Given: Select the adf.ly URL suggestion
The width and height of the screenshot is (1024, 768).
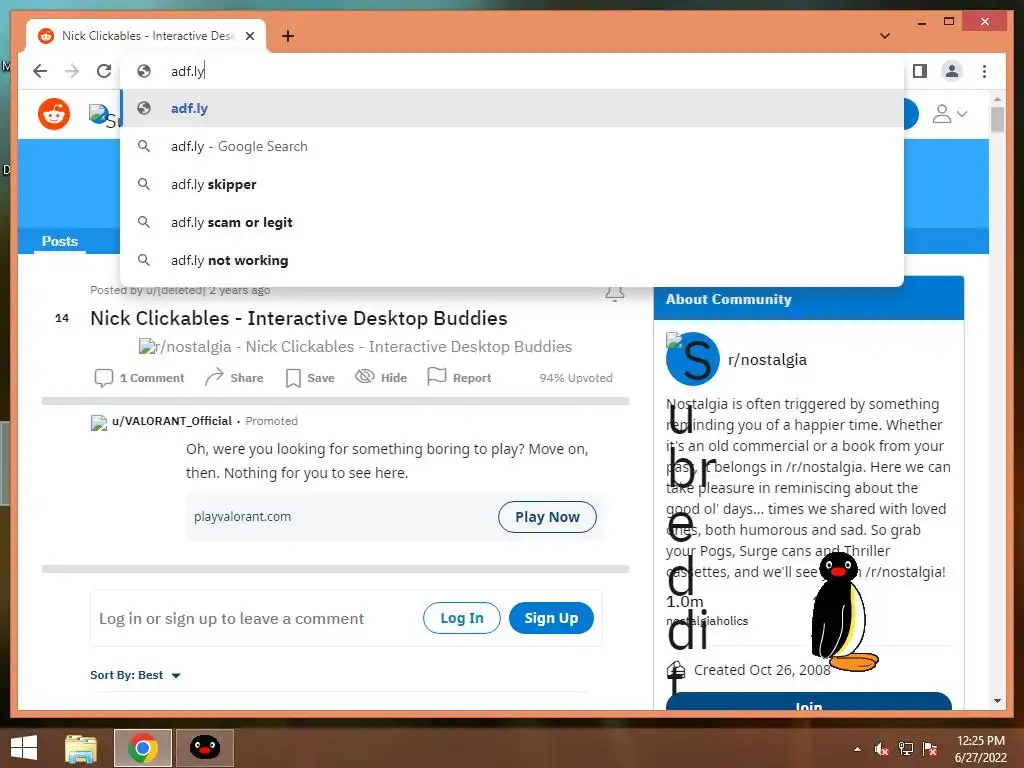Looking at the screenshot, I should 512,108.
